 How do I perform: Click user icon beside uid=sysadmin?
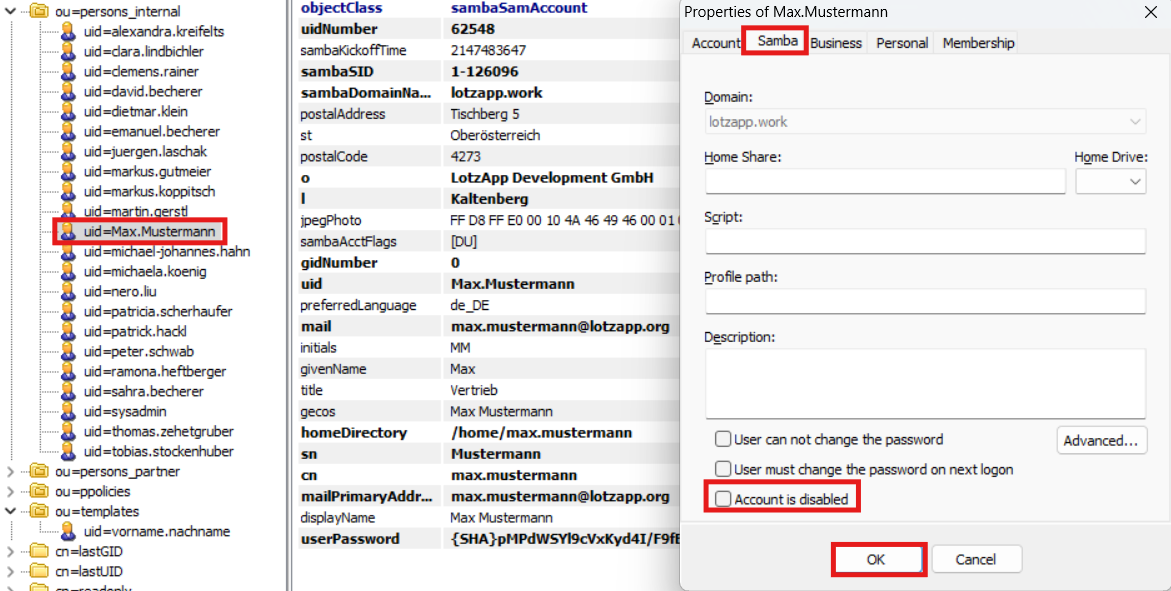tap(68, 411)
